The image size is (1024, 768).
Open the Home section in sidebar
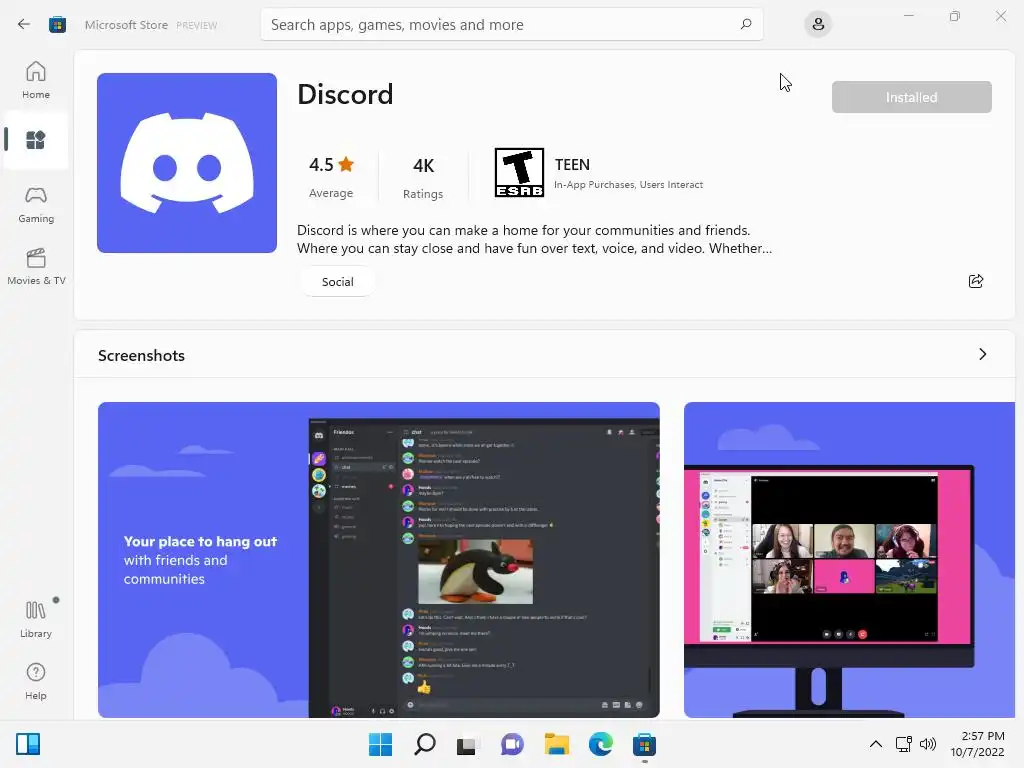(x=36, y=80)
